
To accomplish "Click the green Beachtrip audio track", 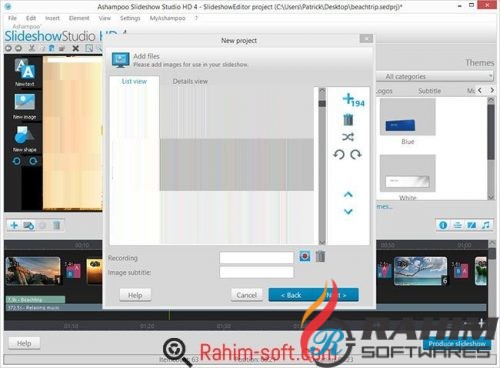I will point(35,299).
